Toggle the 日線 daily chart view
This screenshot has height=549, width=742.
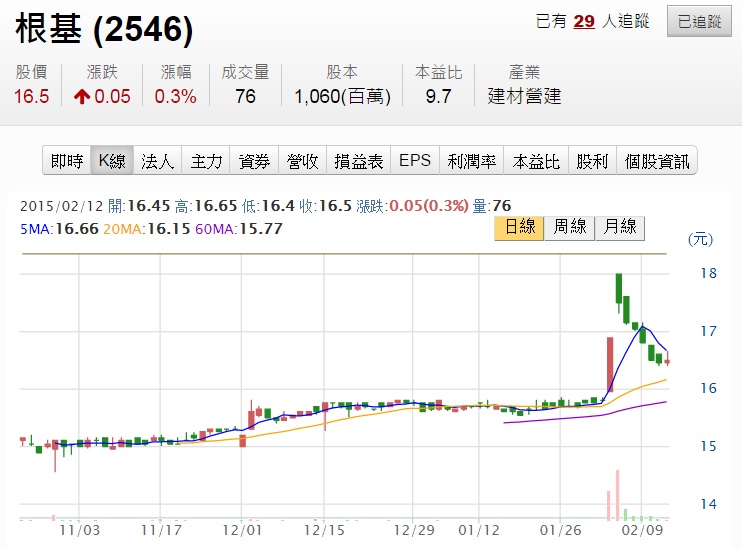pos(519,228)
